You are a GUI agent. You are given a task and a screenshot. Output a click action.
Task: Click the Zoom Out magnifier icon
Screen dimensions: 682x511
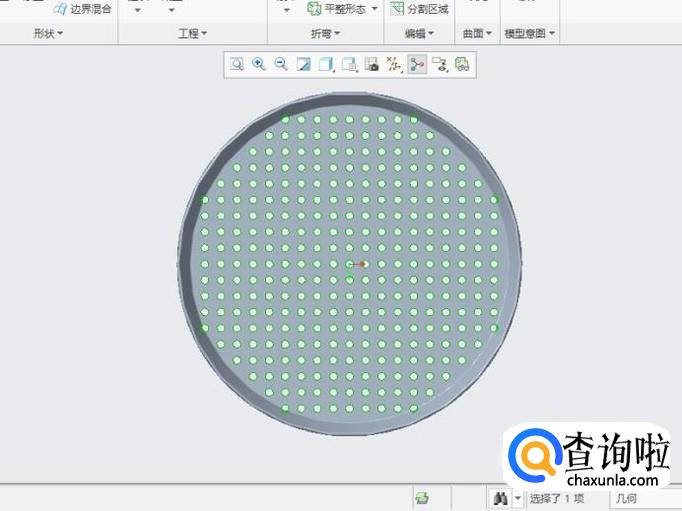click(281, 64)
